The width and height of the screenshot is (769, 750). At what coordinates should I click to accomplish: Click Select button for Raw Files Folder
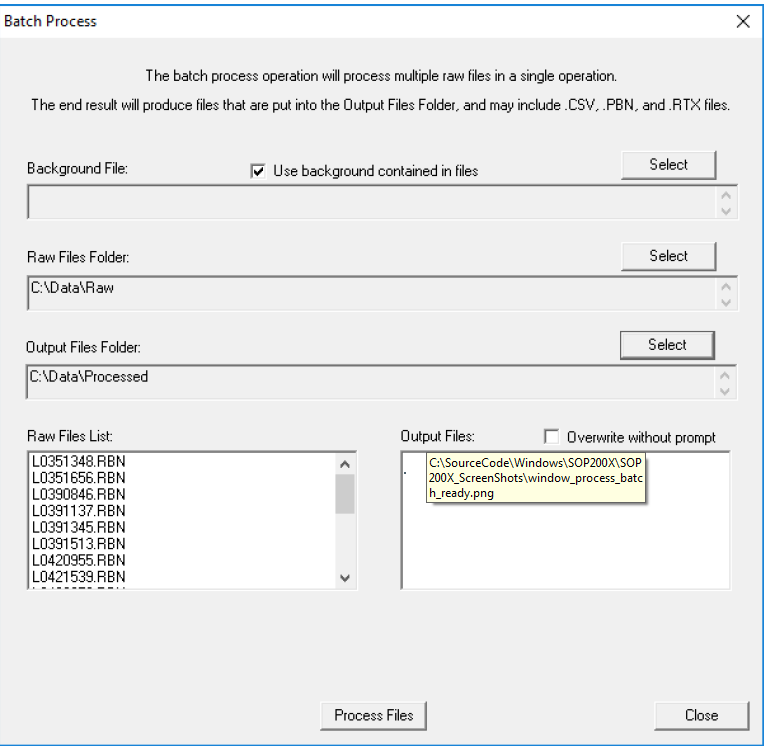tap(668, 256)
